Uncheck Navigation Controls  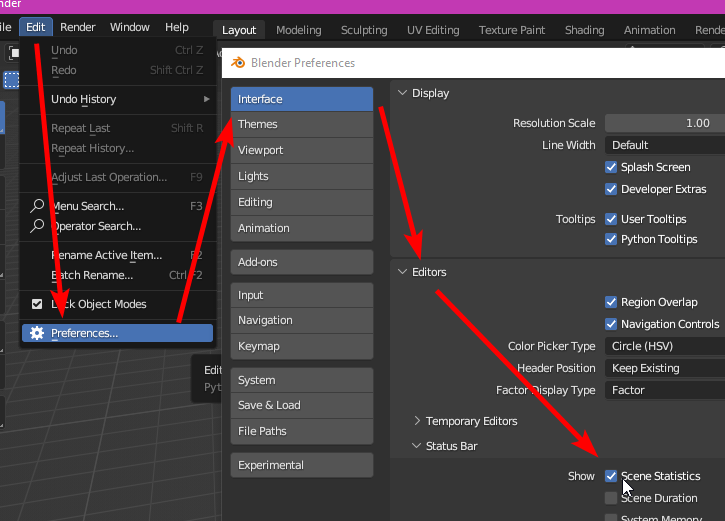click(611, 324)
